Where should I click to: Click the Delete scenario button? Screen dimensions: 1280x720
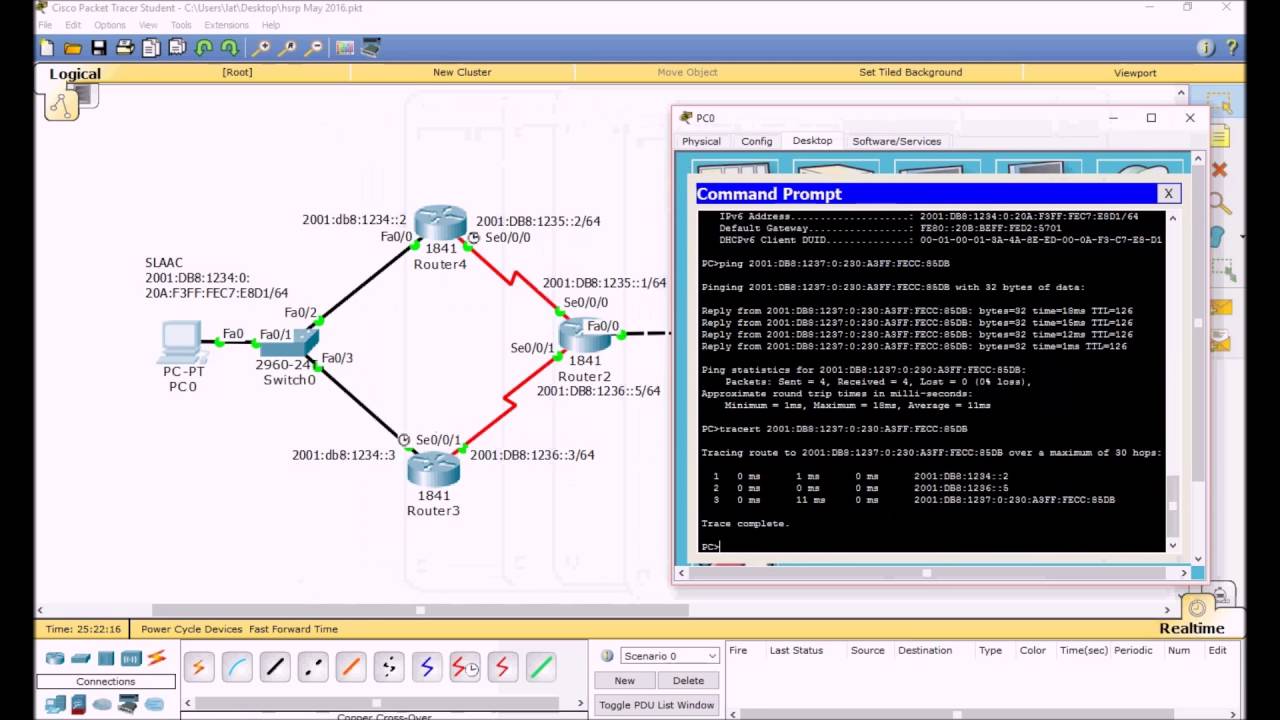coord(688,680)
